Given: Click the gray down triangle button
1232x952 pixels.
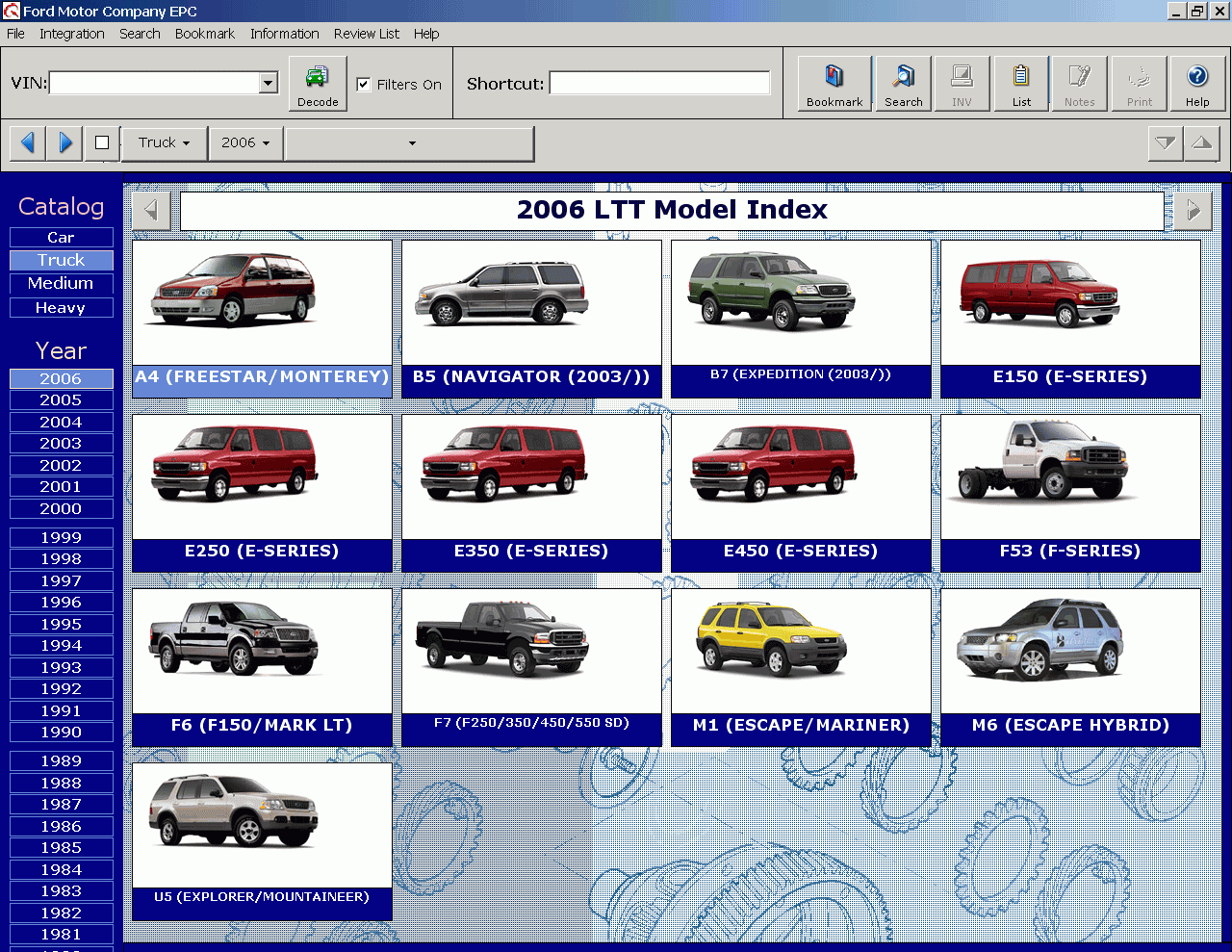Looking at the screenshot, I should click(x=1166, y=142).
